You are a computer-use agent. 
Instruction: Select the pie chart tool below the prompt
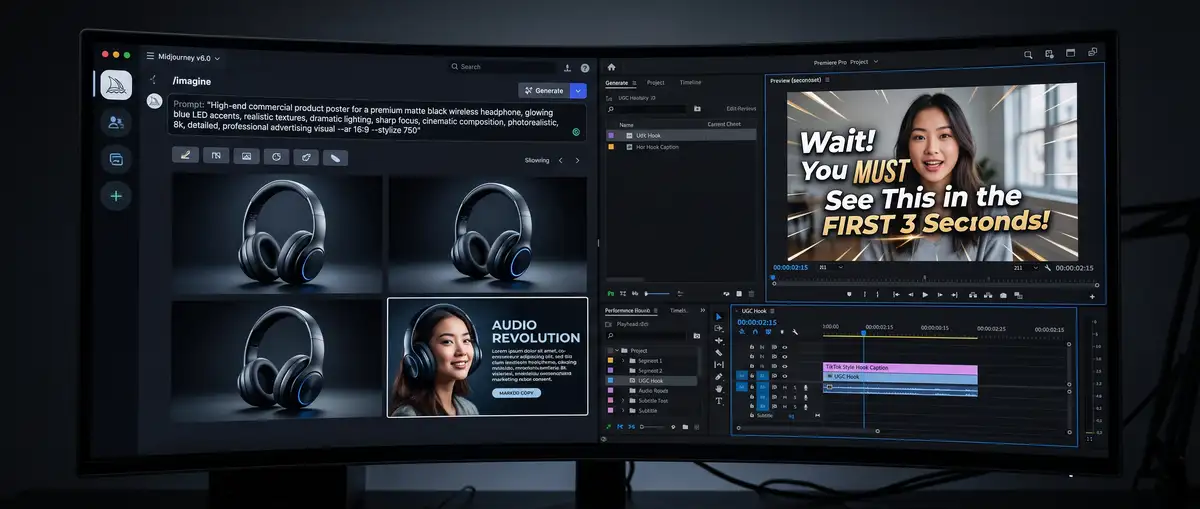(276, 157)
